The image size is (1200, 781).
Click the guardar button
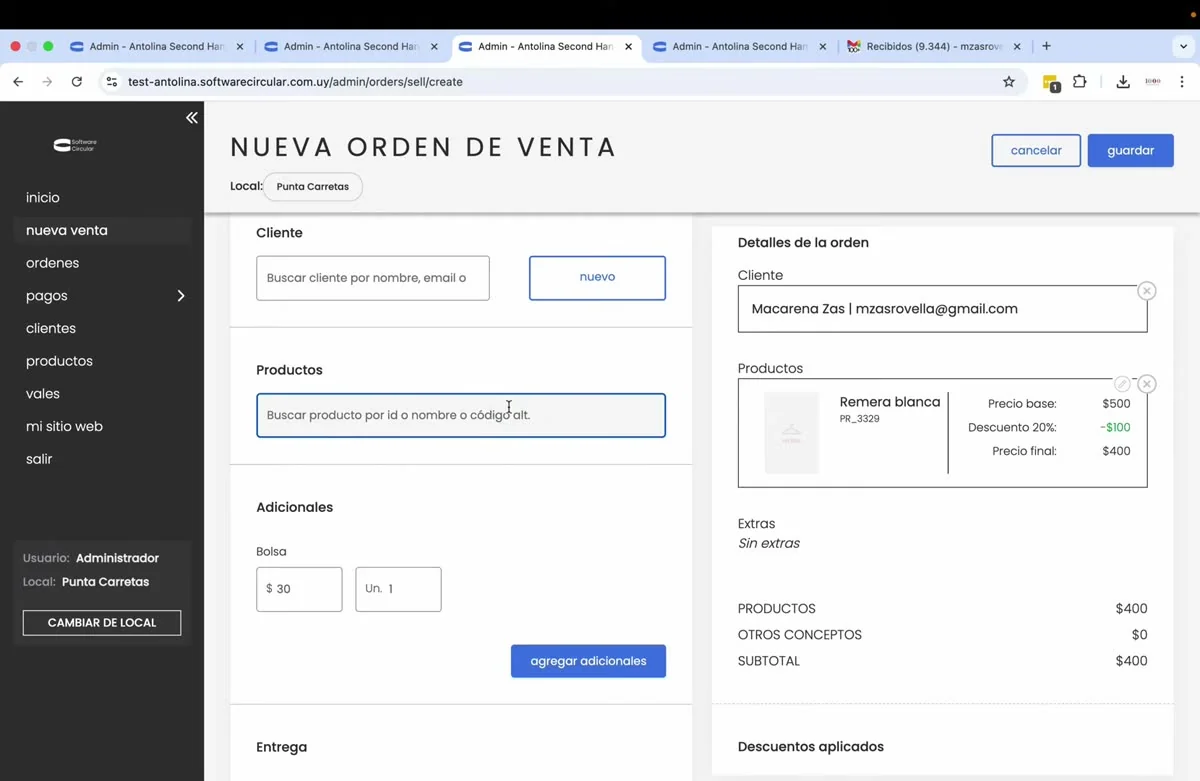(x=1131, y=150)
